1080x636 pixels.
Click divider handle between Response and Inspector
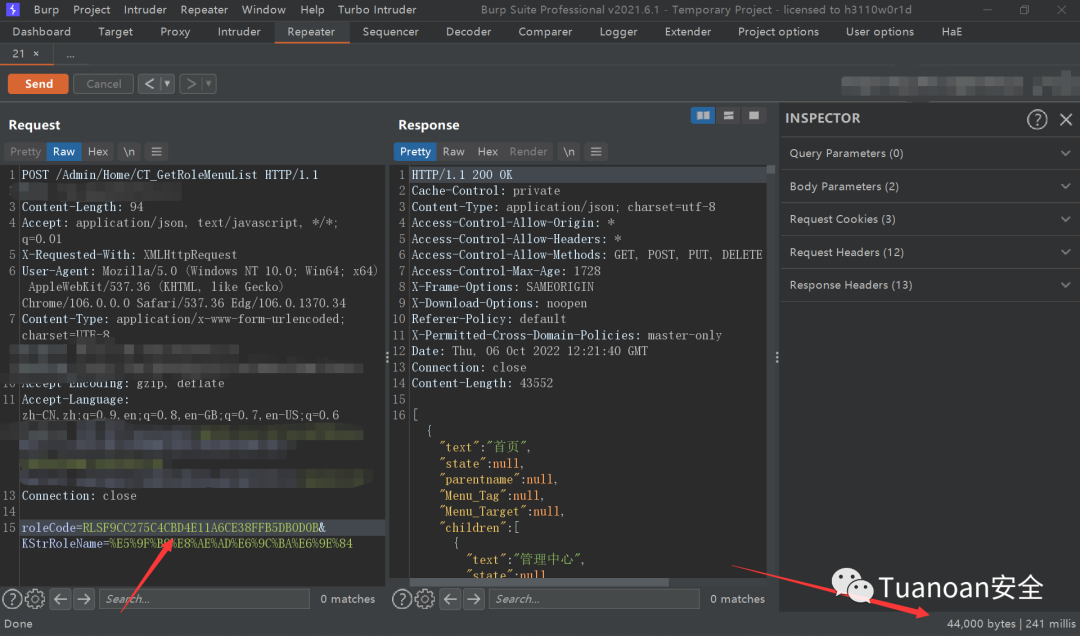[x=777, y=357]
